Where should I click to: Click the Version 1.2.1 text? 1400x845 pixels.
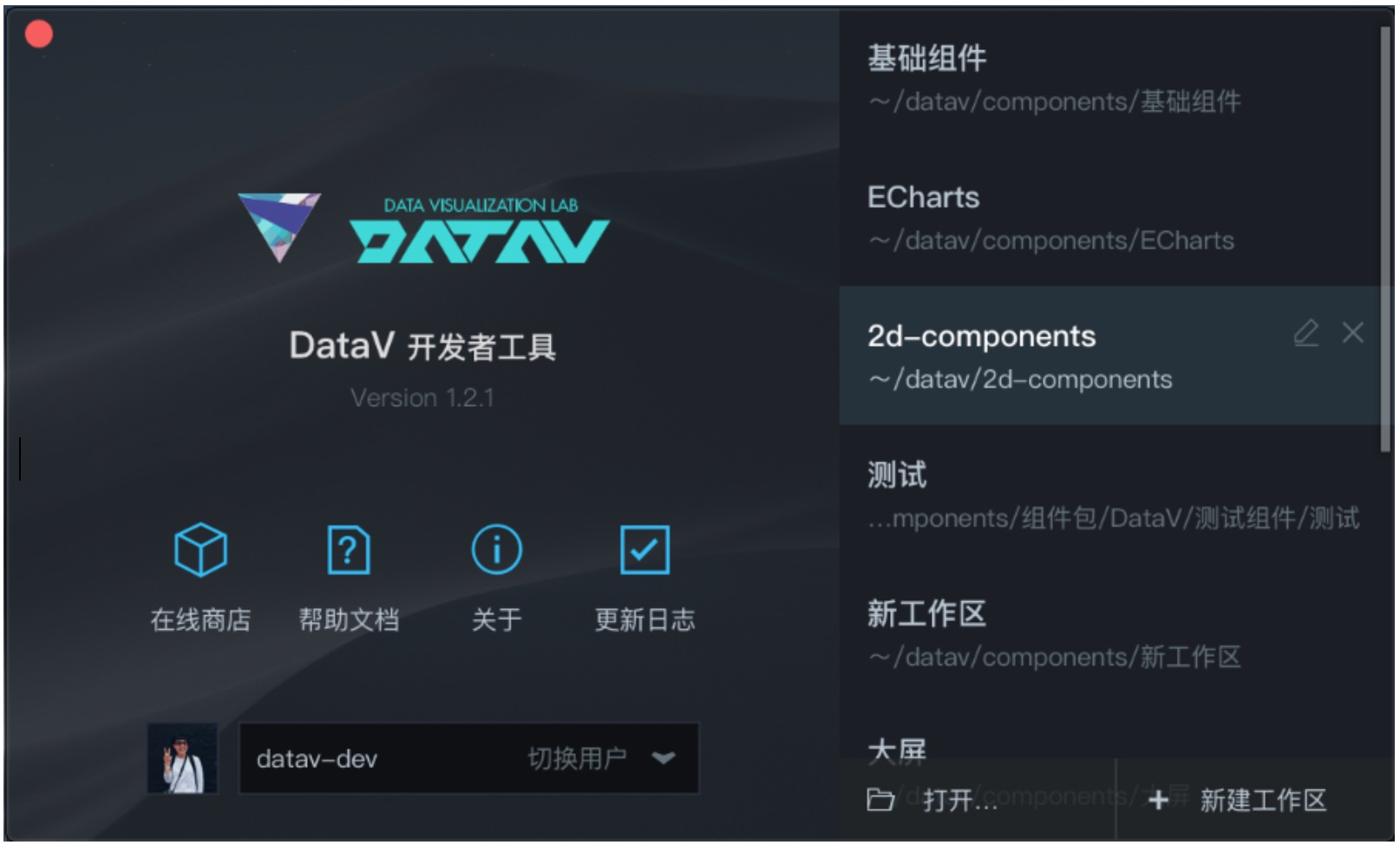[422, 398]
